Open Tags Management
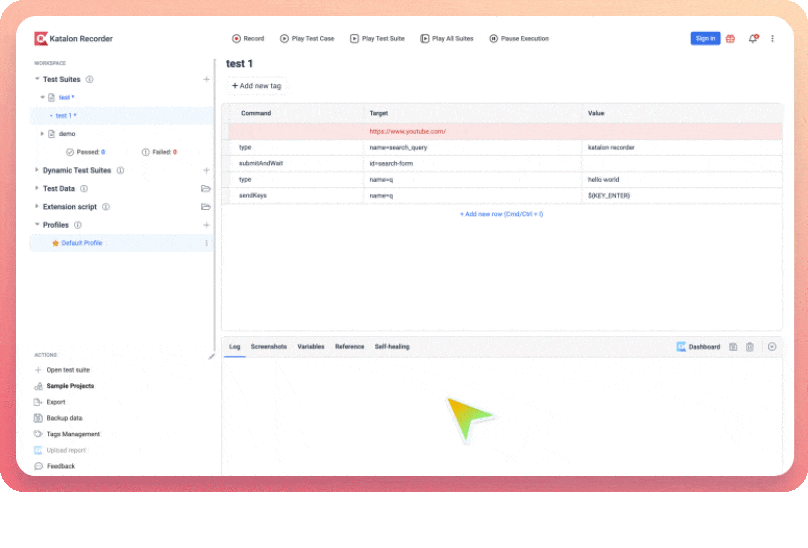Viewport: 808px width, 548px height. point(67,434)
